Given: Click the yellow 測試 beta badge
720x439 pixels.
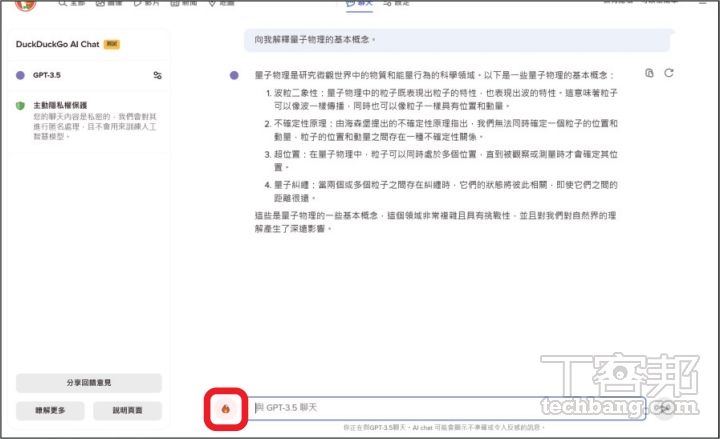Looking at the screenshot, I should click(112, 44).
